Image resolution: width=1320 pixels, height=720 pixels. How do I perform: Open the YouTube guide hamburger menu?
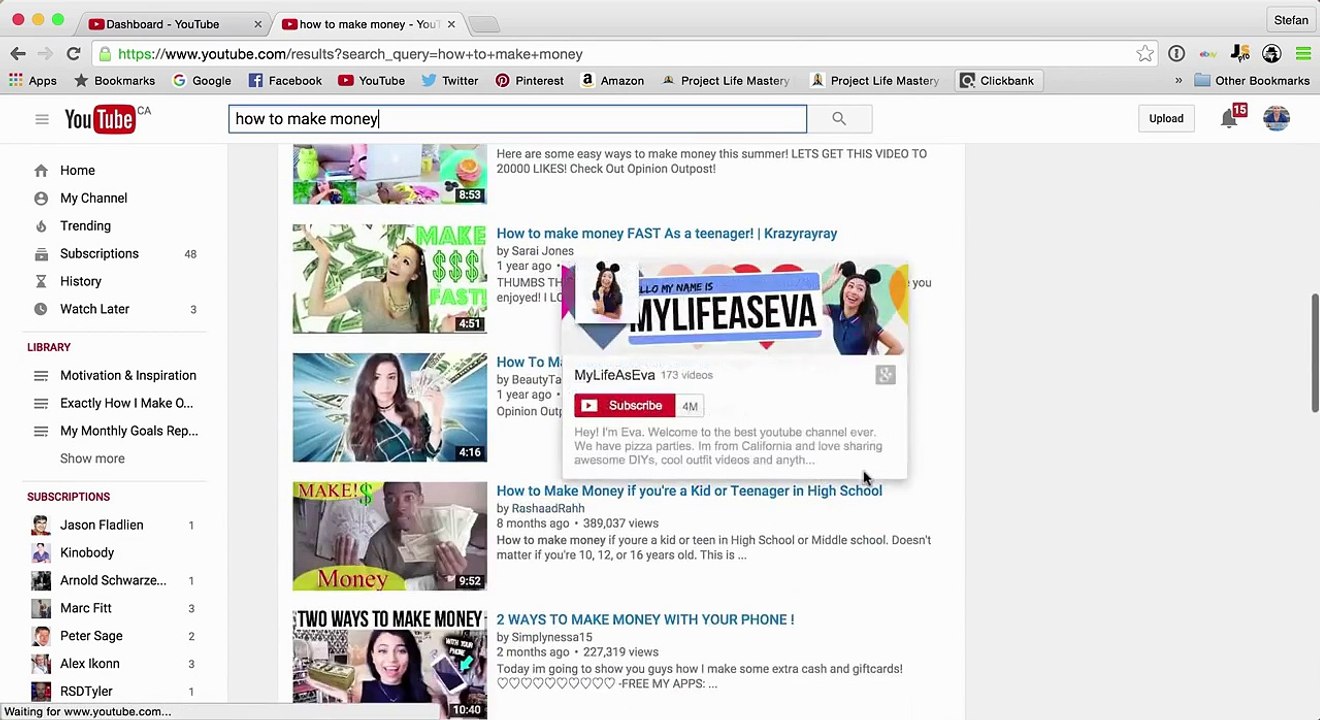click(x=41, y=119)
